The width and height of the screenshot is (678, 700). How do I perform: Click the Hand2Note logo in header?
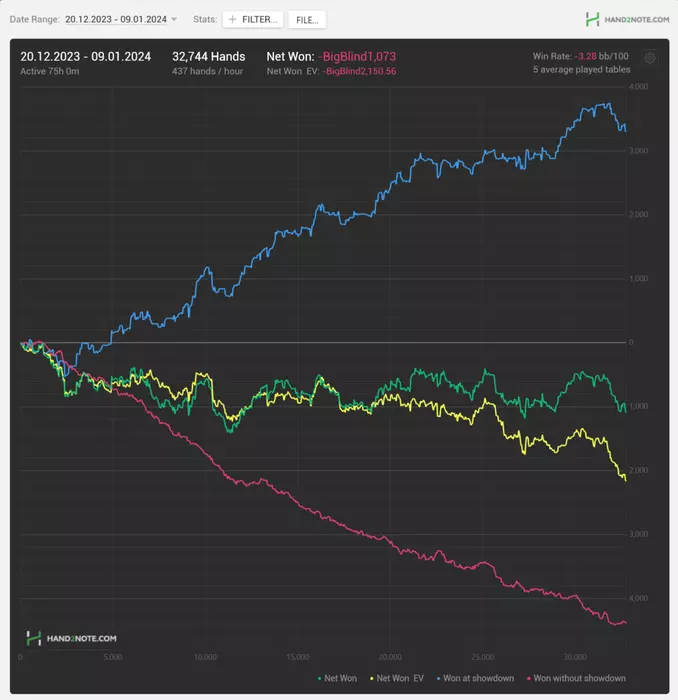[592, 19]
